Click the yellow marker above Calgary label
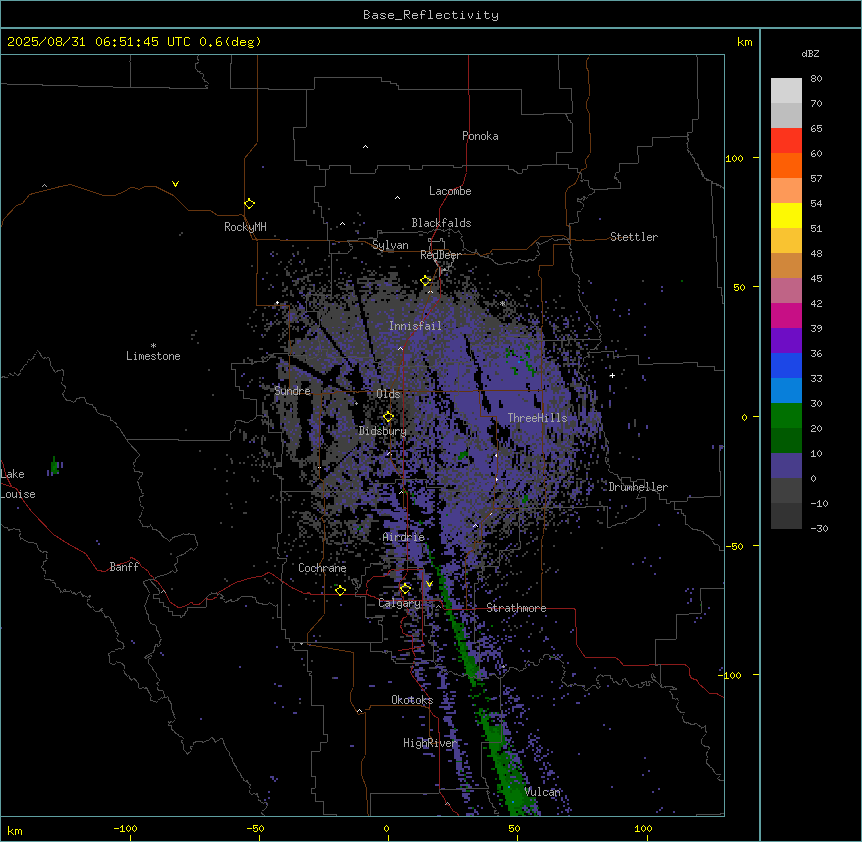 click(x=405, y=589)
